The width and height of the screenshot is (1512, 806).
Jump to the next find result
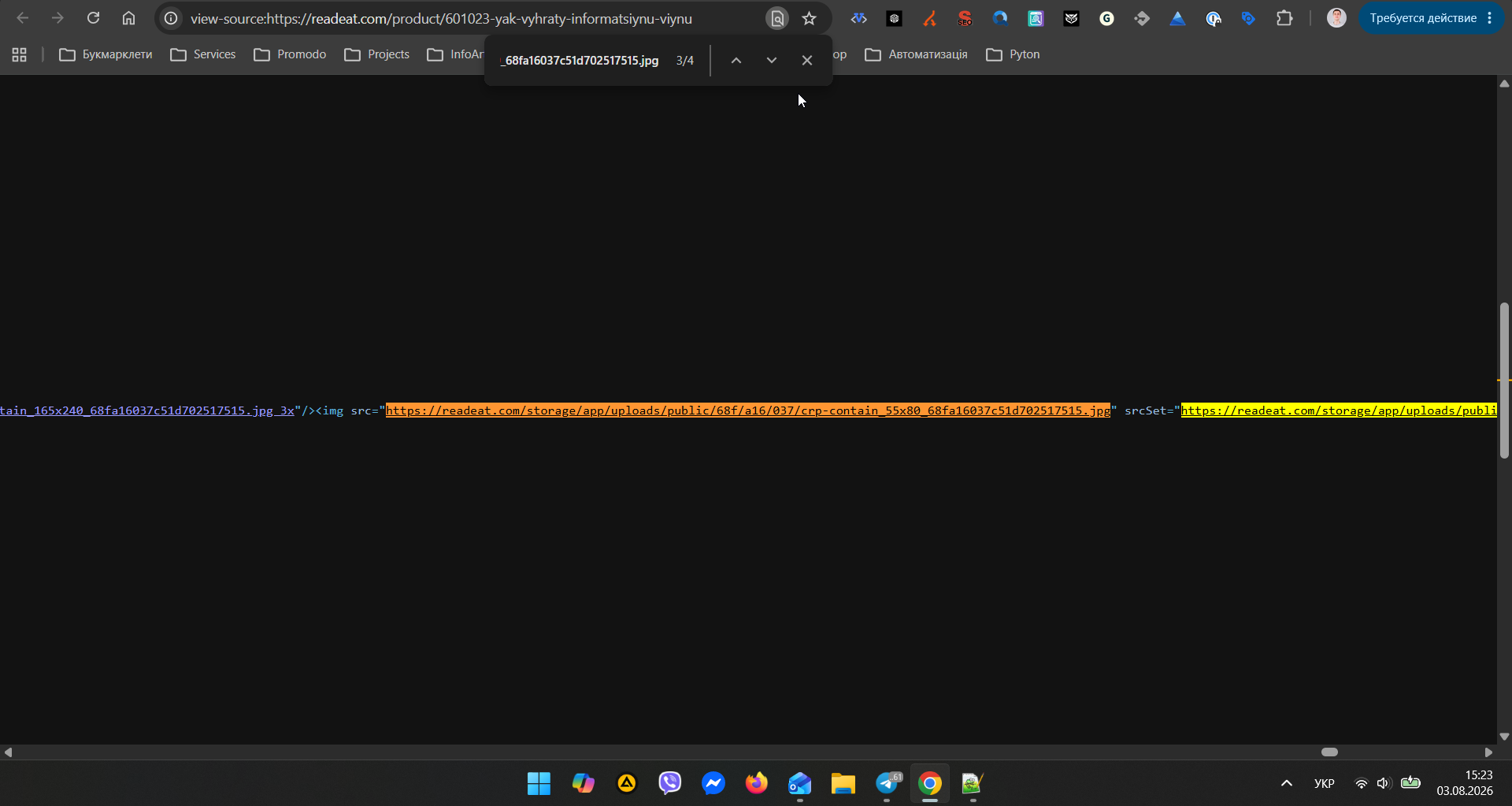[x=772, y=61]
